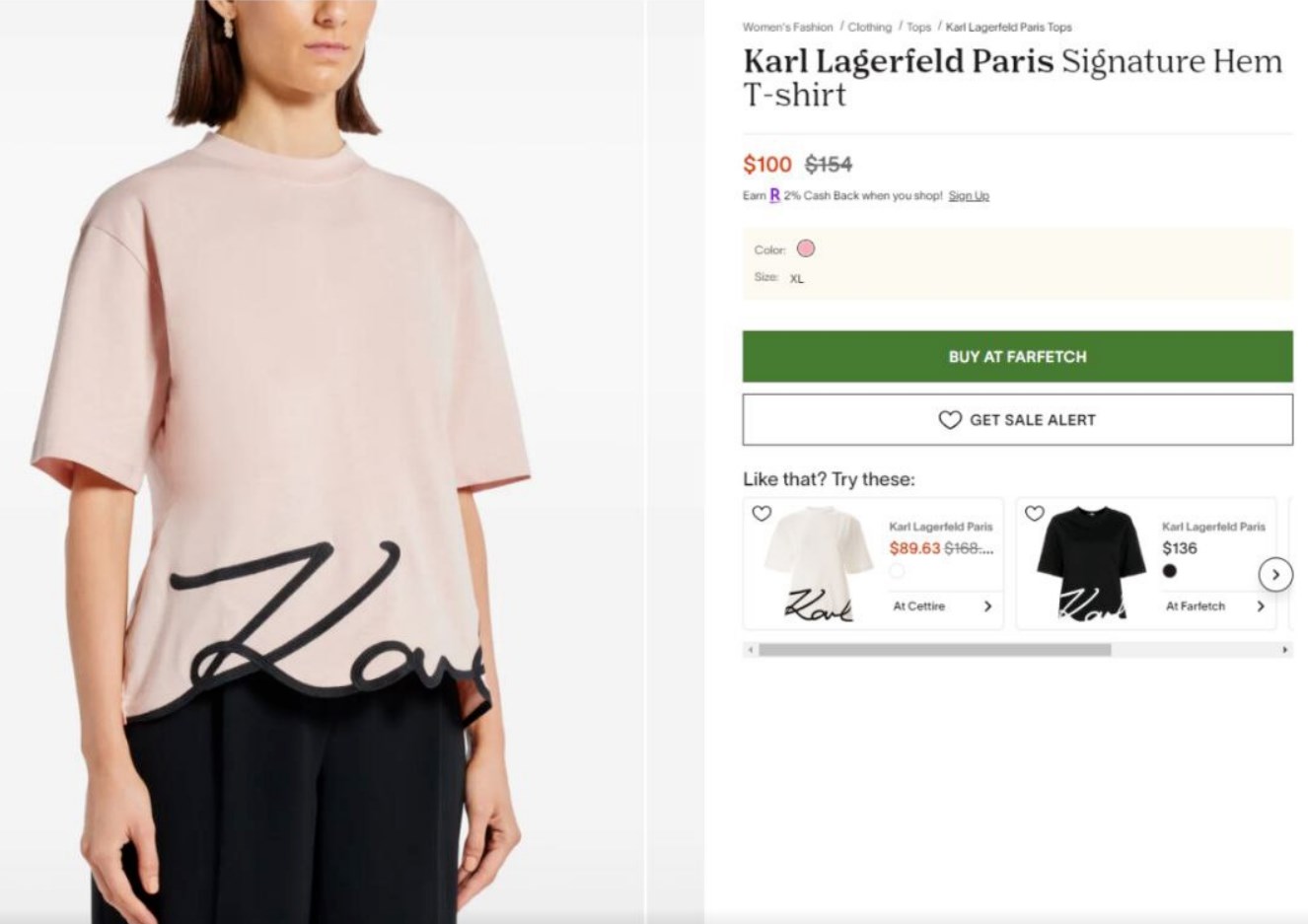Go to Clothing breadcrumb
This screenshot has width=1308, height=924.
click(869, 28)
